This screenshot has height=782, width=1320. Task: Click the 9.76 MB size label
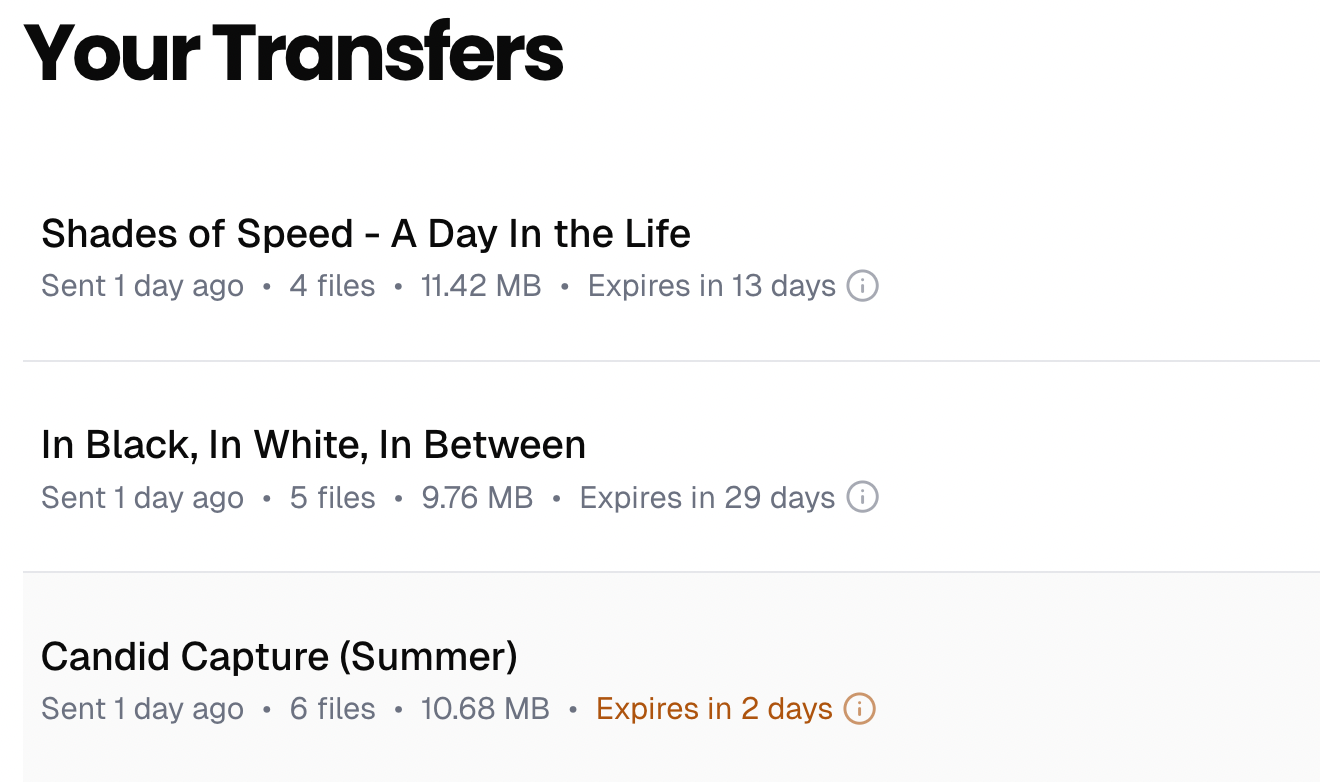(x=477, y=497)
